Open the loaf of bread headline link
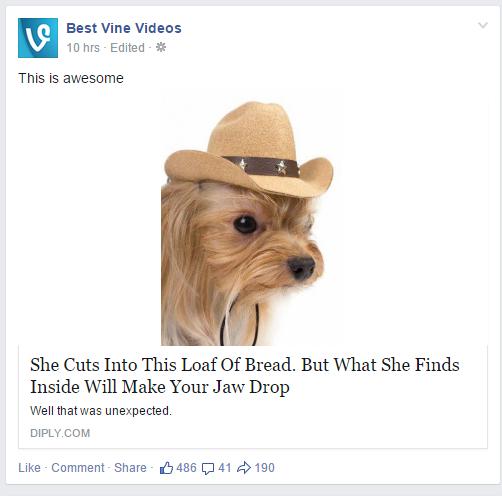 [x=245, y=376]
